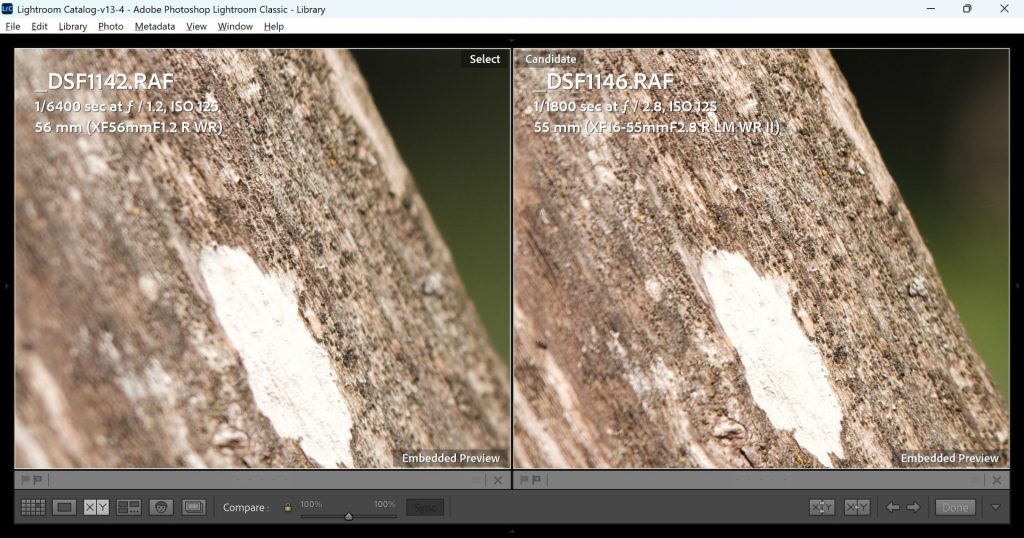Click 'Embedded Preview' on the Select photo
Screen dimensions: 1024x538
451,458
